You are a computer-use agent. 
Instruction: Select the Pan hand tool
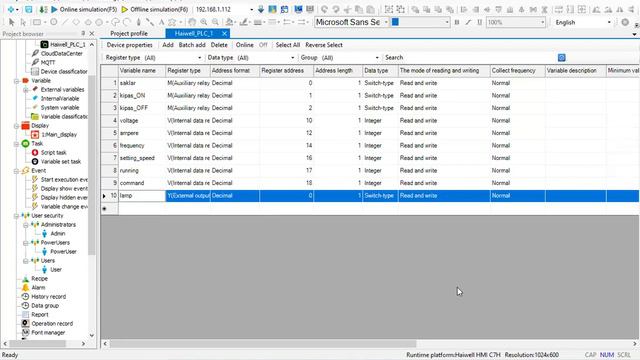tap(192, 22)
